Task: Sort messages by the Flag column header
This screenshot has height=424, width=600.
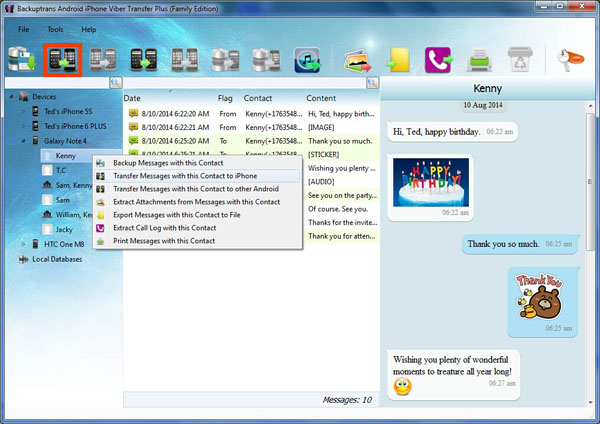Action: (225, 98)
